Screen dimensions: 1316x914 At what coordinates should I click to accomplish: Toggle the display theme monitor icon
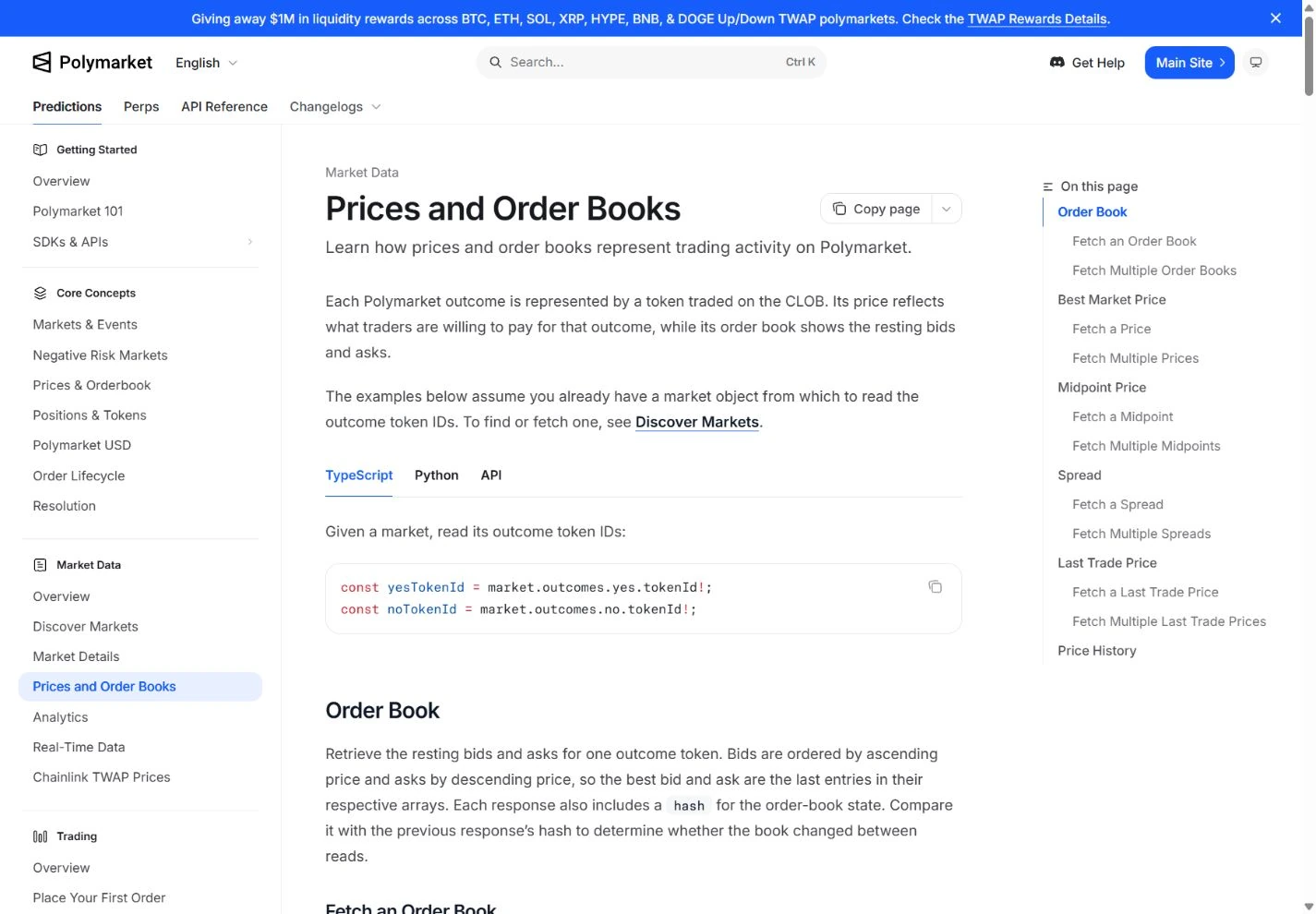pyautogui.click(x=1256, y=62)
